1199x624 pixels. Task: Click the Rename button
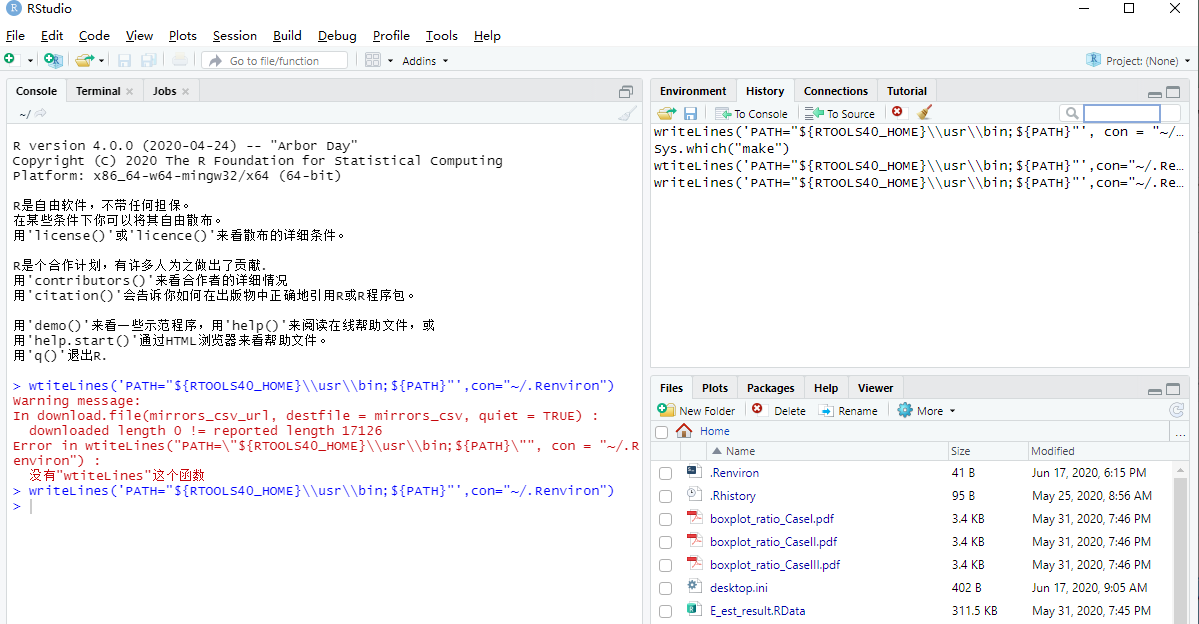(848, 411)
